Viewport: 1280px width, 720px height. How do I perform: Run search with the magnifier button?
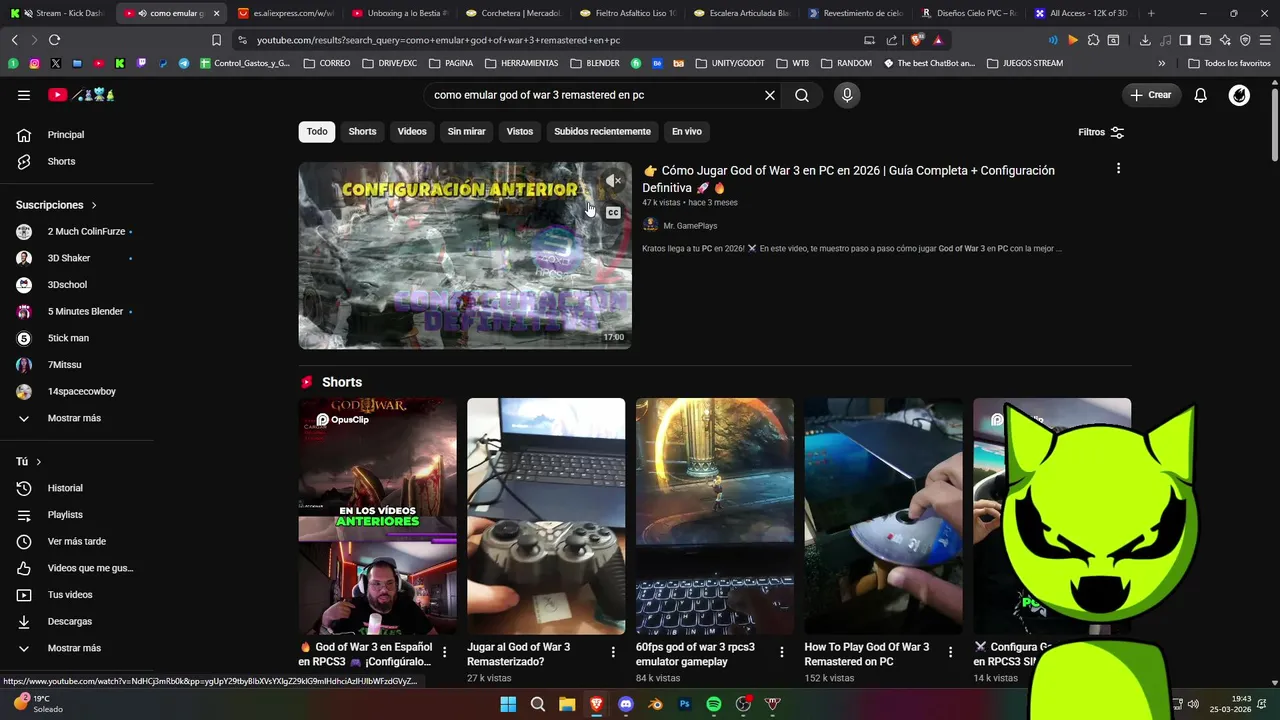802,95
